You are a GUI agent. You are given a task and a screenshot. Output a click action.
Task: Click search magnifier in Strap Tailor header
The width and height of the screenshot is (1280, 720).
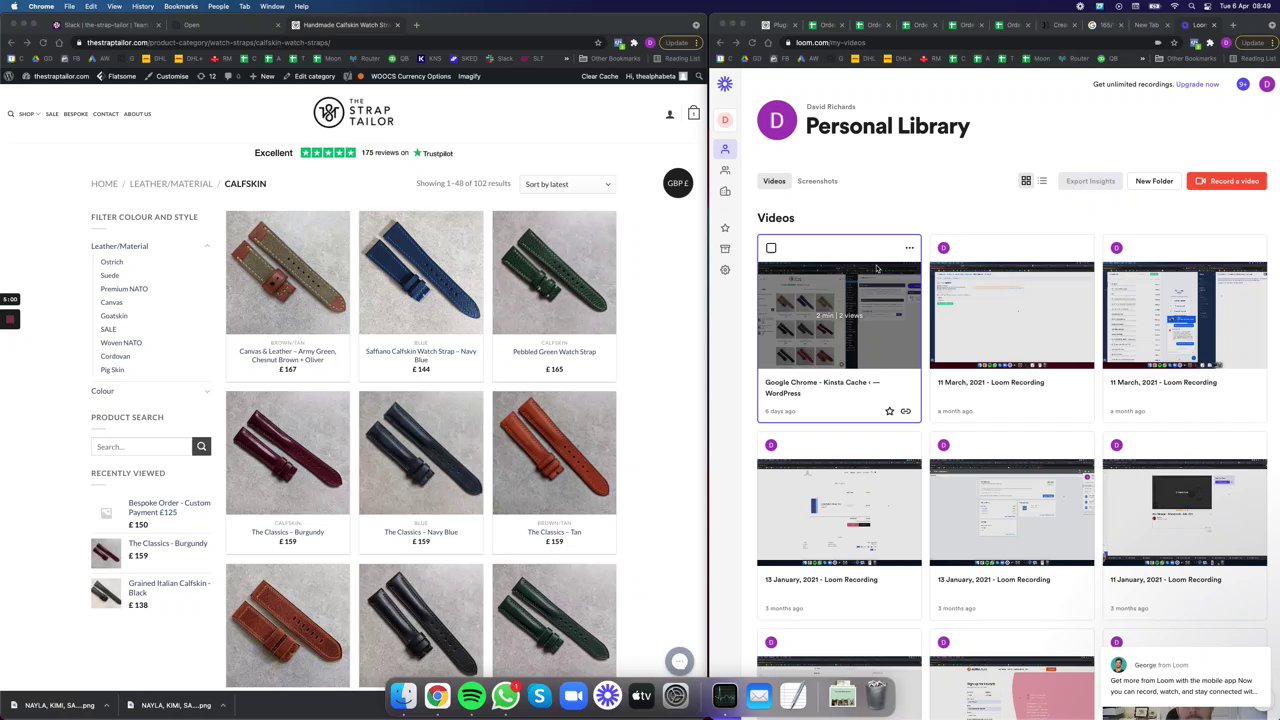11,114
